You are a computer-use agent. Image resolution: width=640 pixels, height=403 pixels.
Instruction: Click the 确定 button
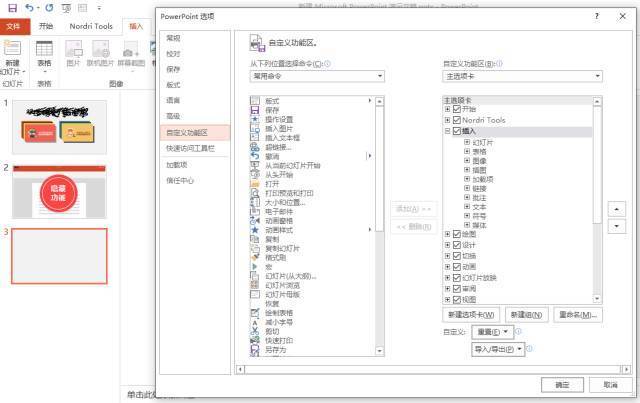coord(562,385)
